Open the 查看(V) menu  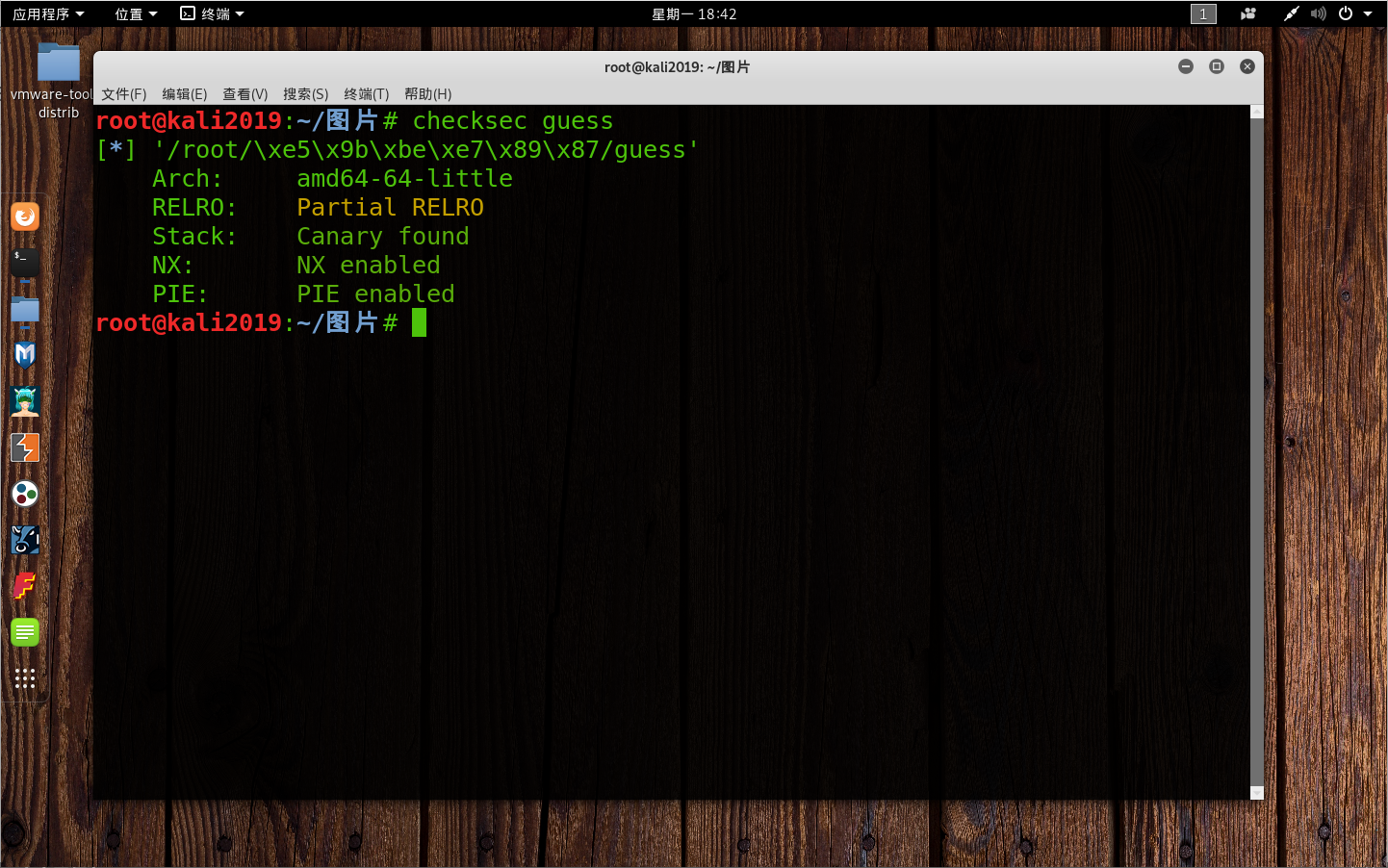(244, 93)
